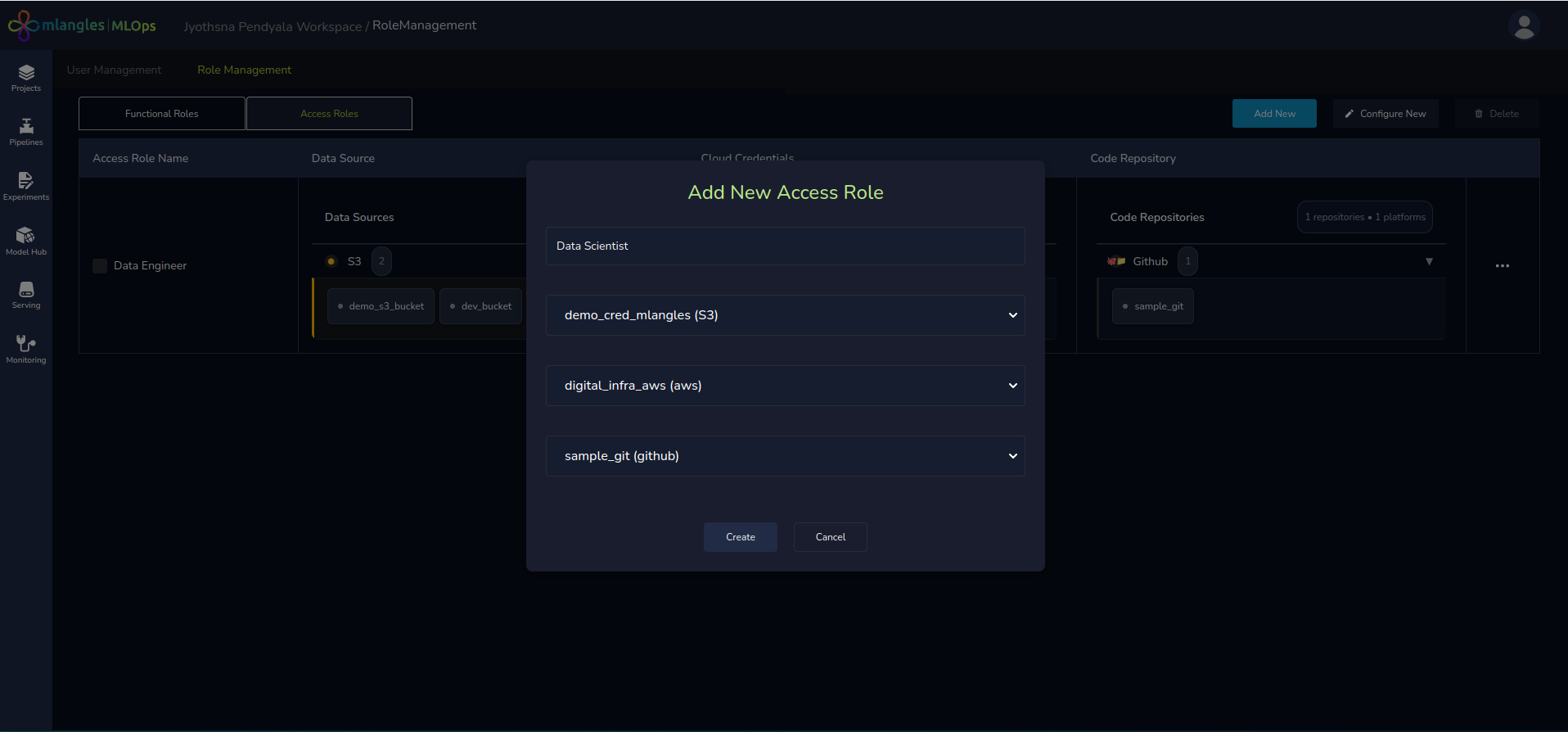Select the S3 data source radio indicator
The height and width of the screenshot is (732, 1568).
coord(331,261)
